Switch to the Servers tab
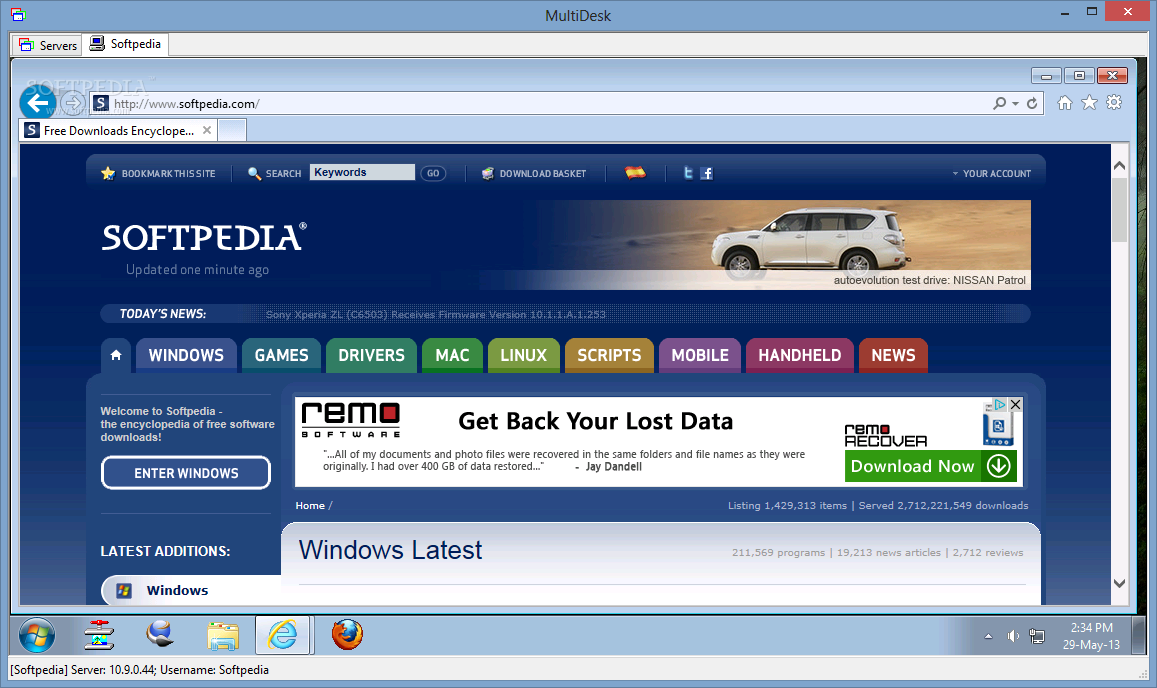The height and width of the screenshot is (688, 1157). pos(48,45)
